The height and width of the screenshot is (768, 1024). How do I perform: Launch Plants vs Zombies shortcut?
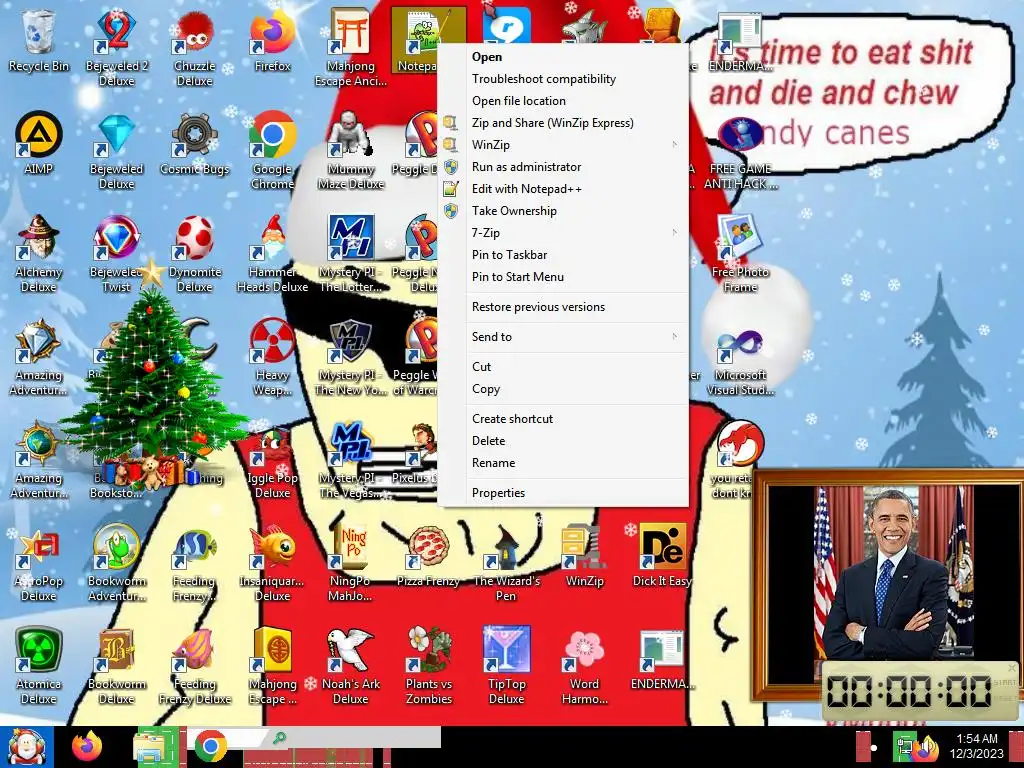click(428, 666)
